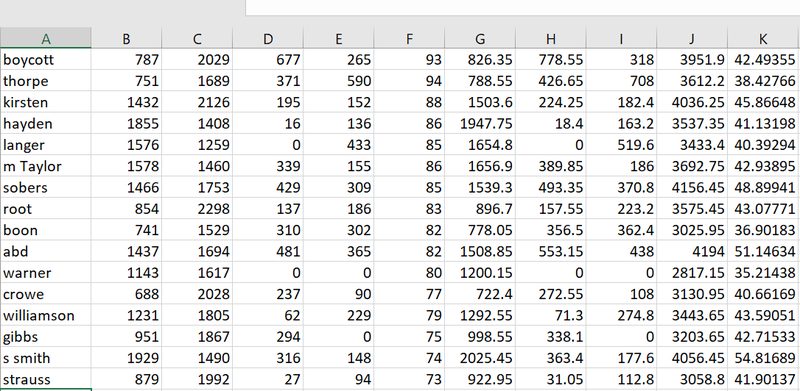
Task: Select the cell containing 'boon'
Action: (46, 230)
